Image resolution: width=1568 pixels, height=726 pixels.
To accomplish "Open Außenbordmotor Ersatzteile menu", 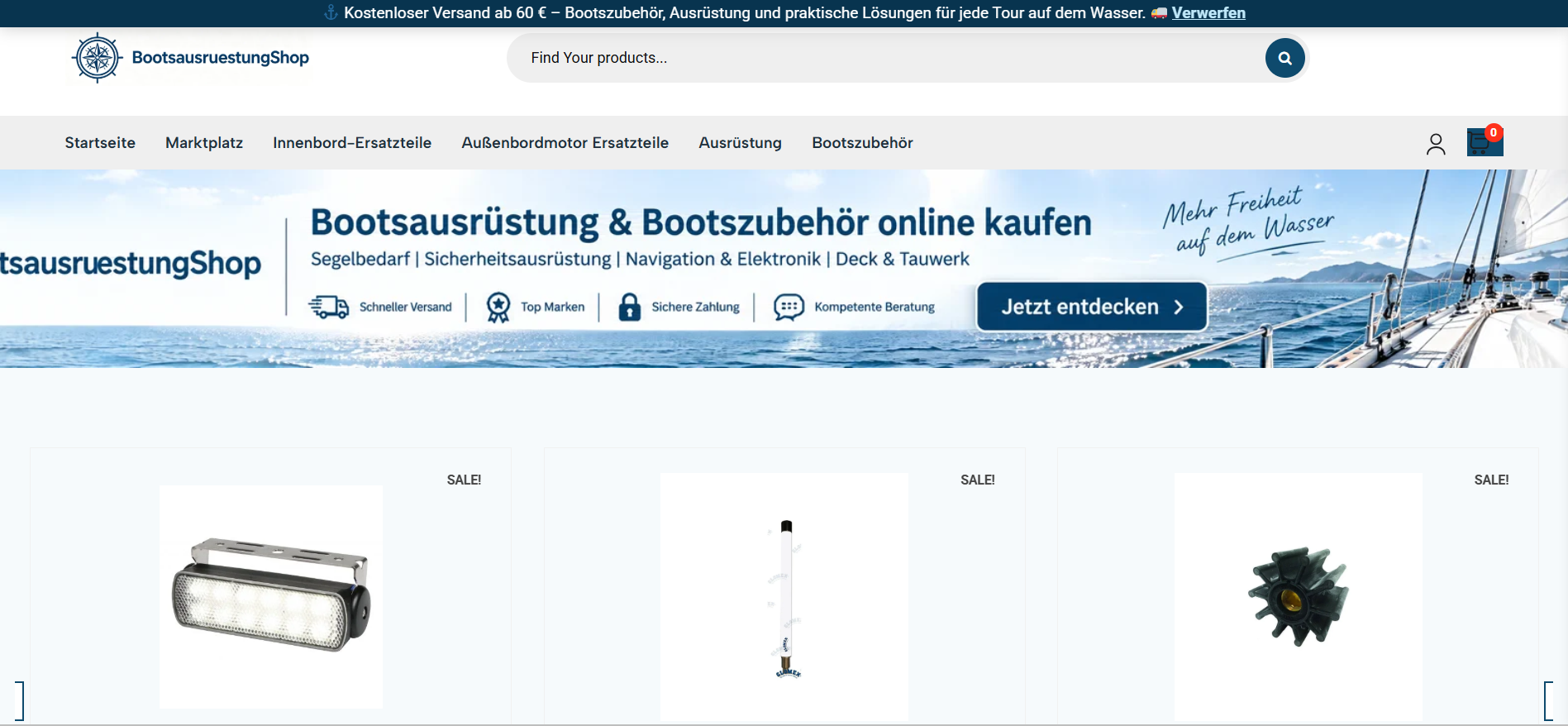I will (x=565, y=143).
